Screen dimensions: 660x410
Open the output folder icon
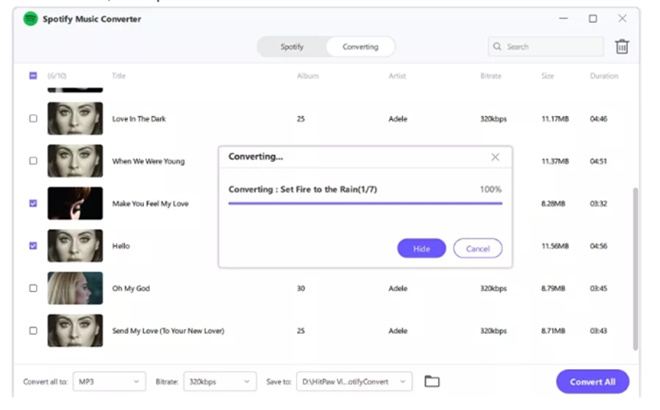coord(432,381)
